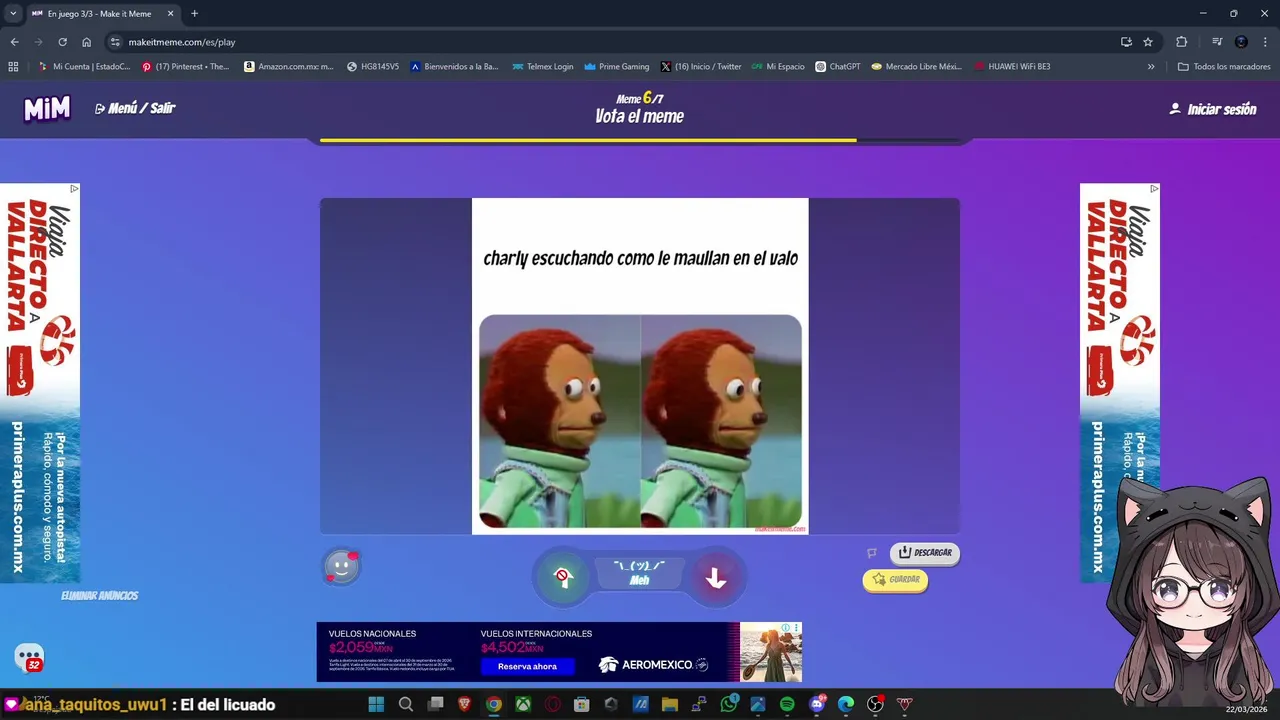The height and width of the screenshot is (720, 1280).
Task: Open the tab search dropdown arrow
Action: tap(12, 14)
